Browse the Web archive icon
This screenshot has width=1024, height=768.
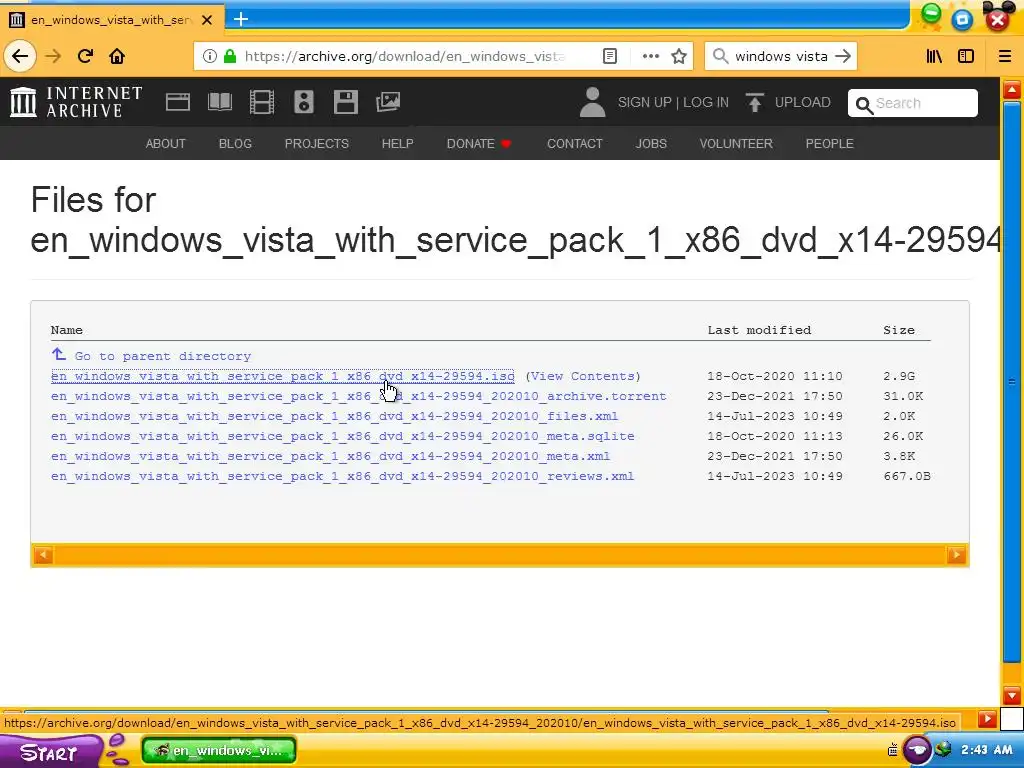coord(178,102)
